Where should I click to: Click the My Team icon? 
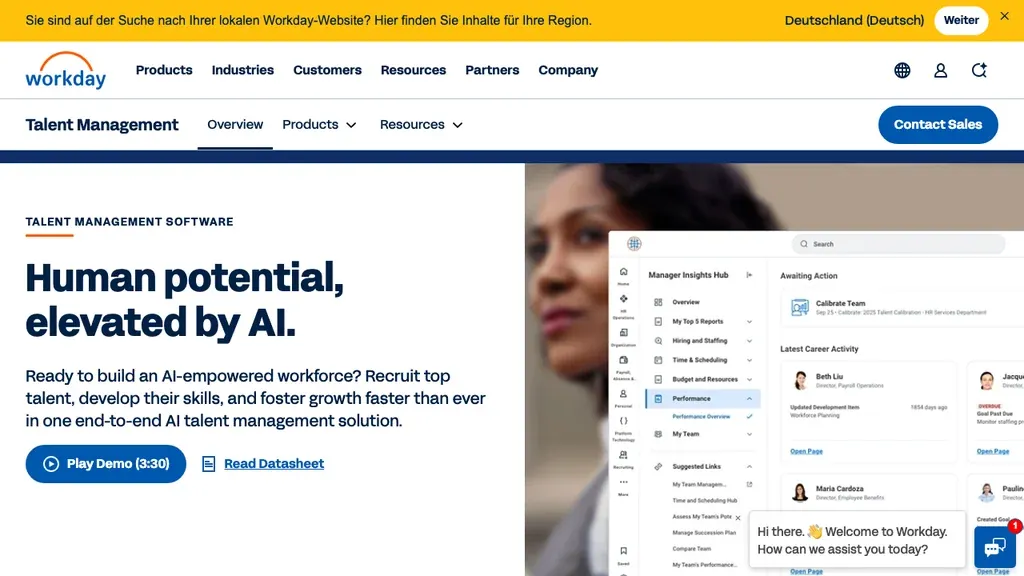pos(658,434)
